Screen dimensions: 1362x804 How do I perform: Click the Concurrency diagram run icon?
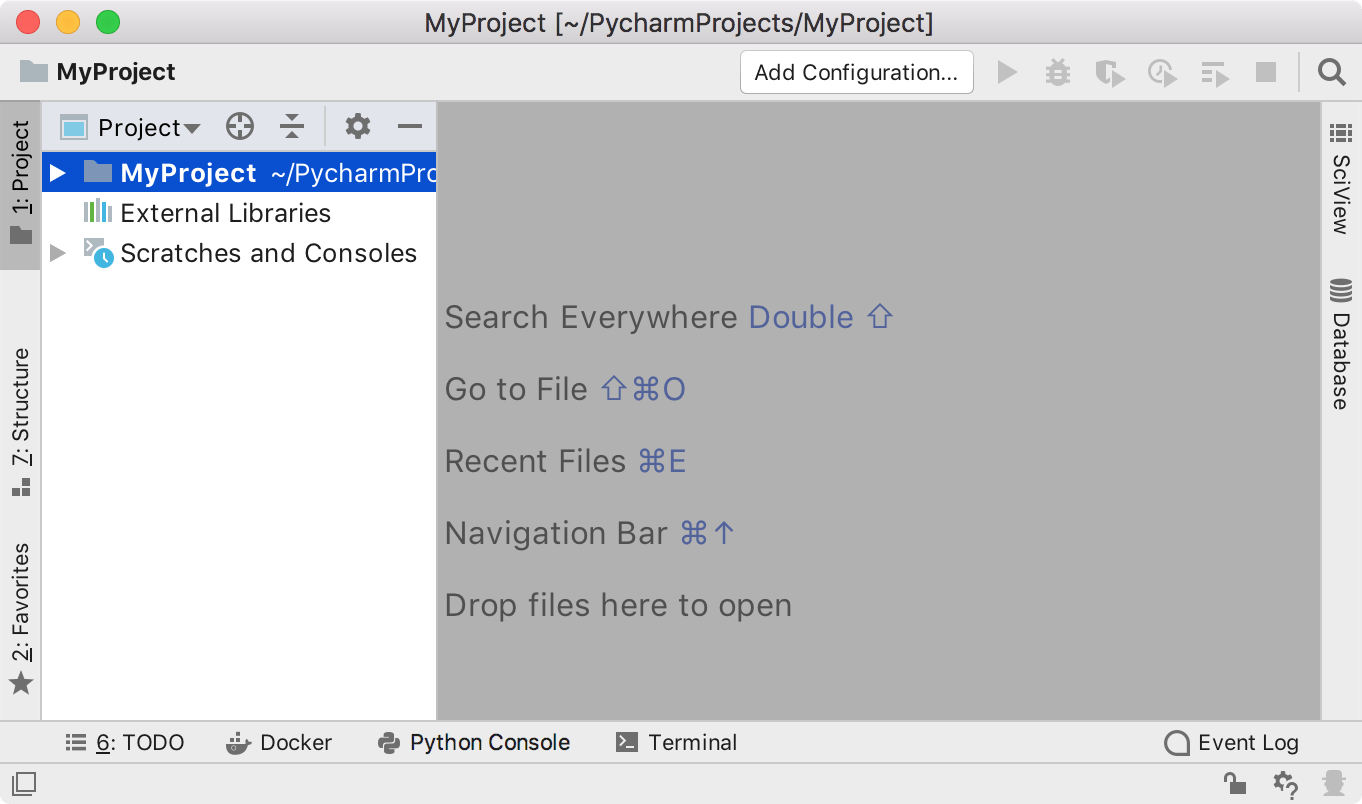tap(1215, 73)
